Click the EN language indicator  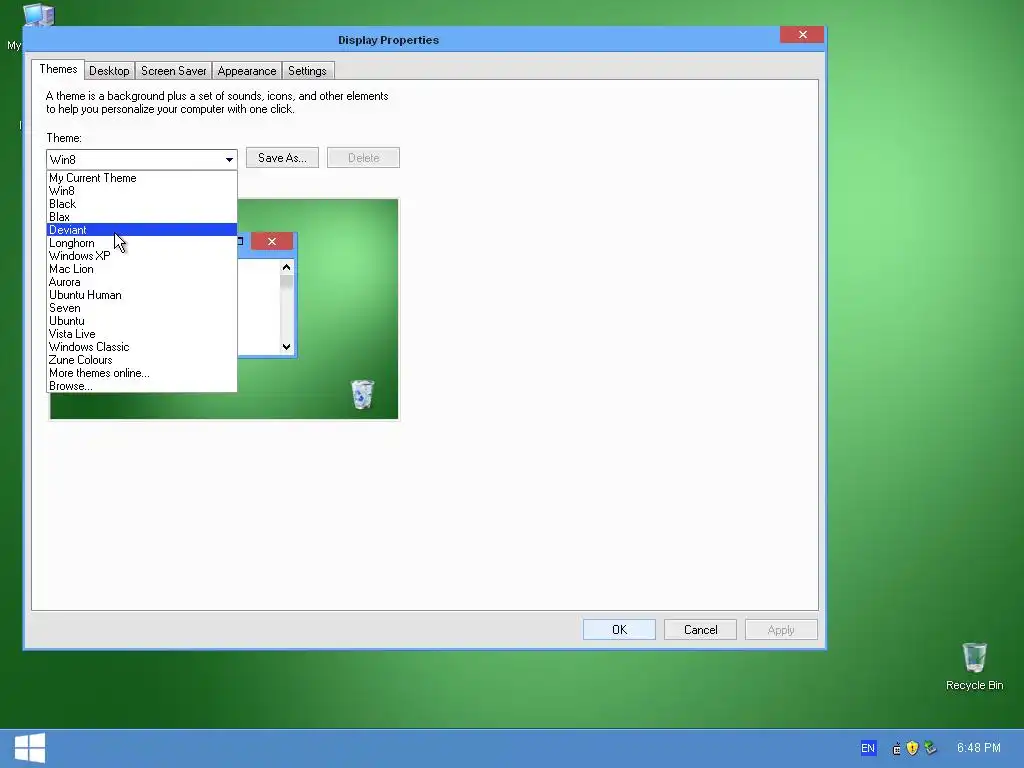pyautogui.click(x=867, y=748)
